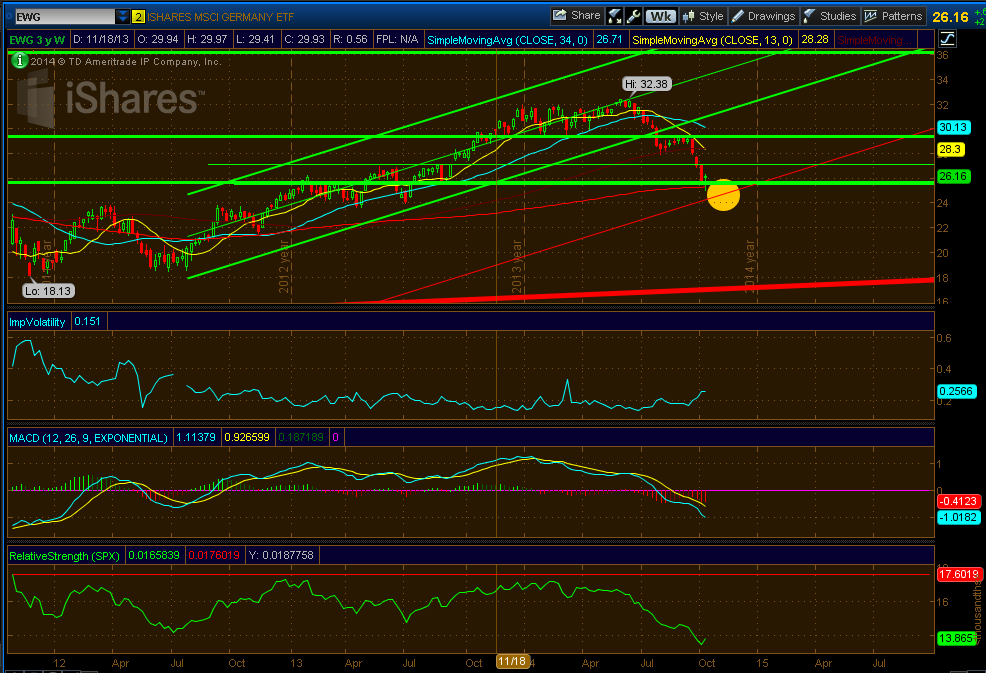986x673 pixels.
Task: Toggle the curve scale icon at top right
Action: [947, 39]
